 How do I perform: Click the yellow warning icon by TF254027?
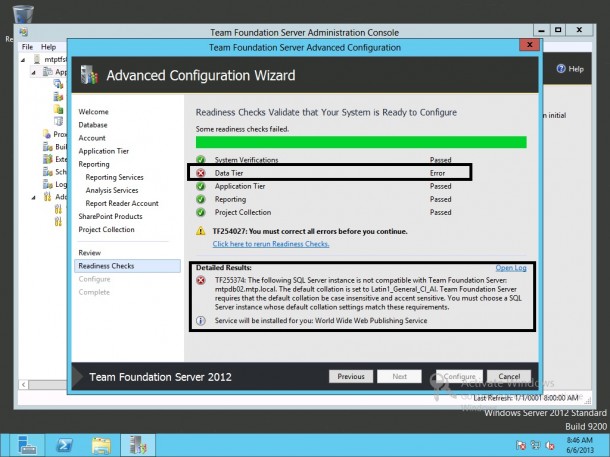[200, 231]
